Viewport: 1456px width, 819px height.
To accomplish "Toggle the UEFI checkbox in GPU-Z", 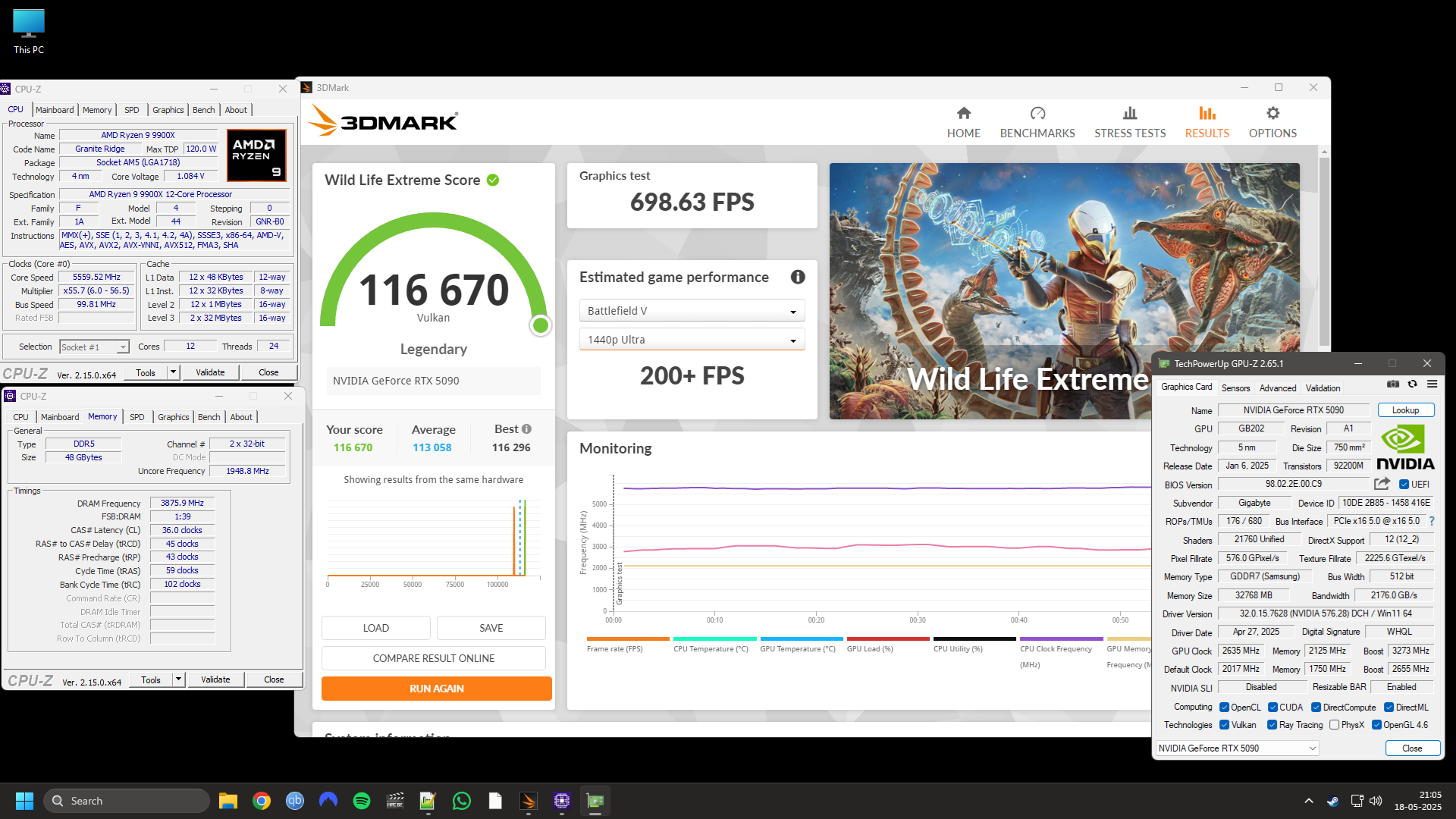I will pyautogui.click(x=1404, y=485).
